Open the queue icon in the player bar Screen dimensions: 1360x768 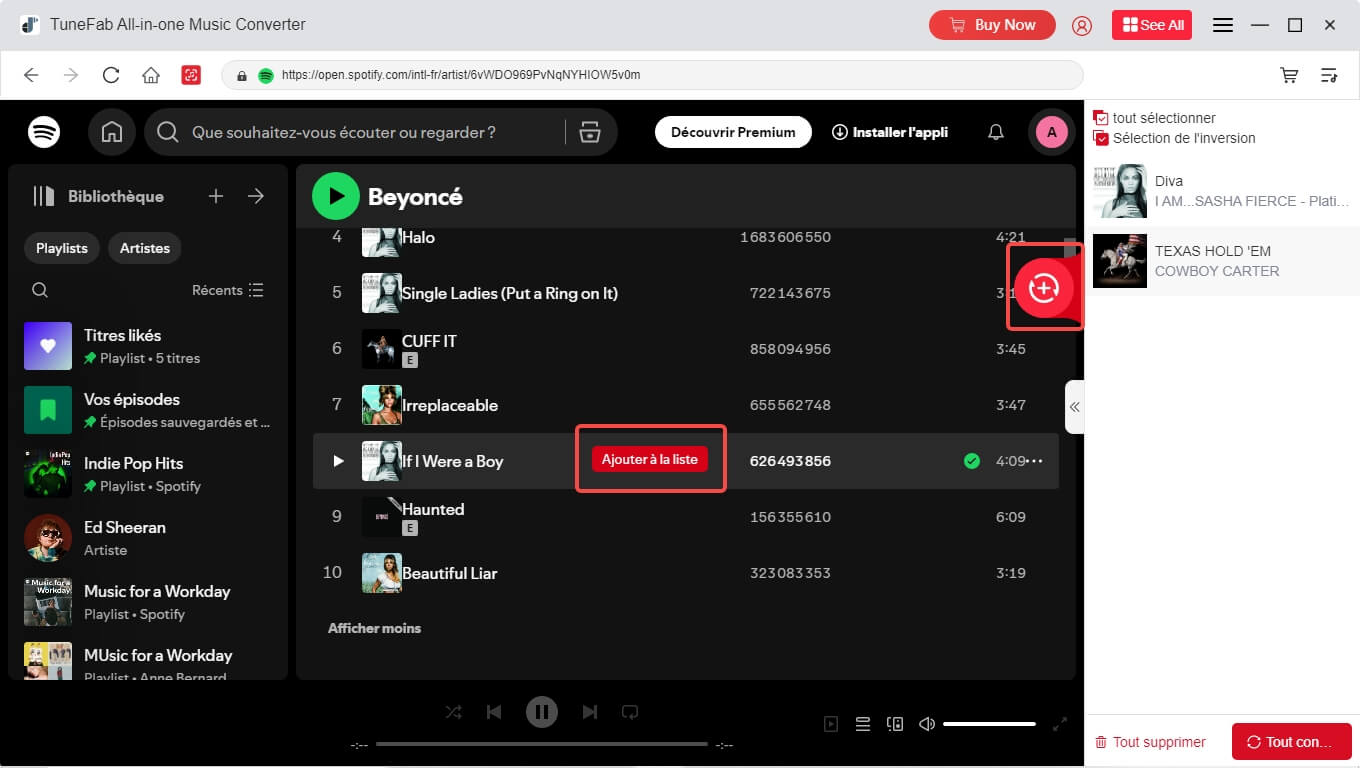pos(863,724)
